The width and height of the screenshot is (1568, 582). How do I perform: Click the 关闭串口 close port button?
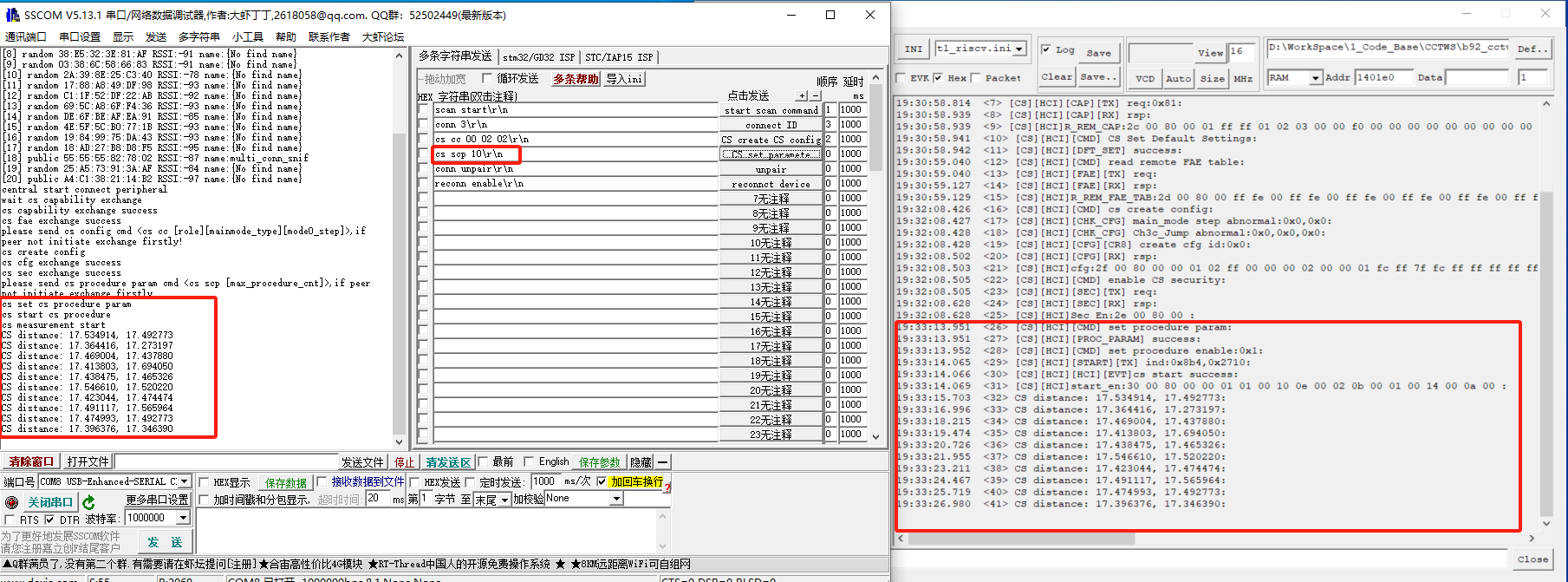(x=50, y=502)
